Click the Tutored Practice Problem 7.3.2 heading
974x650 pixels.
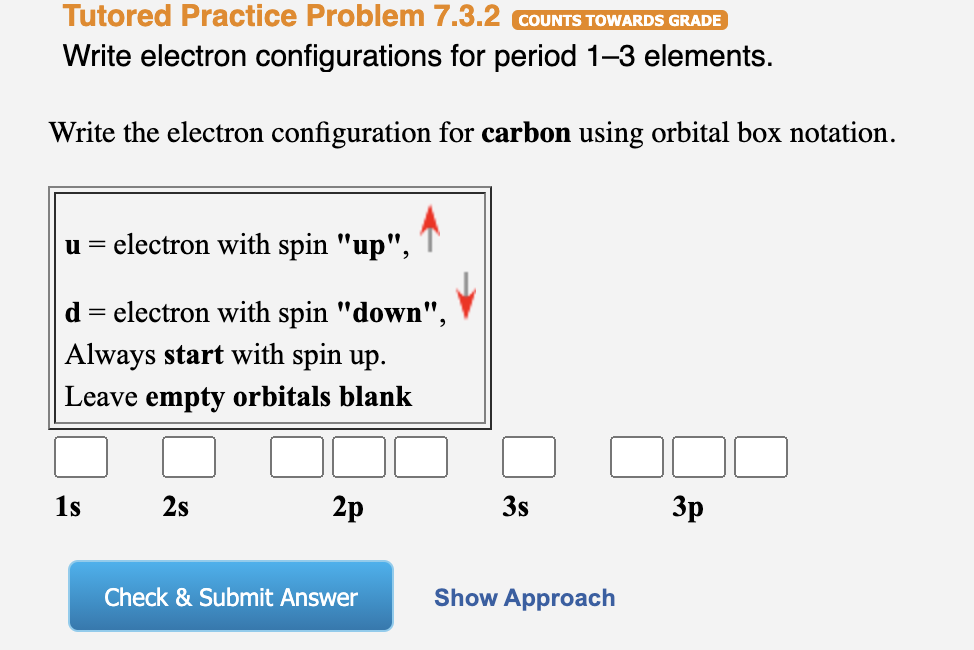click(278, 16)
